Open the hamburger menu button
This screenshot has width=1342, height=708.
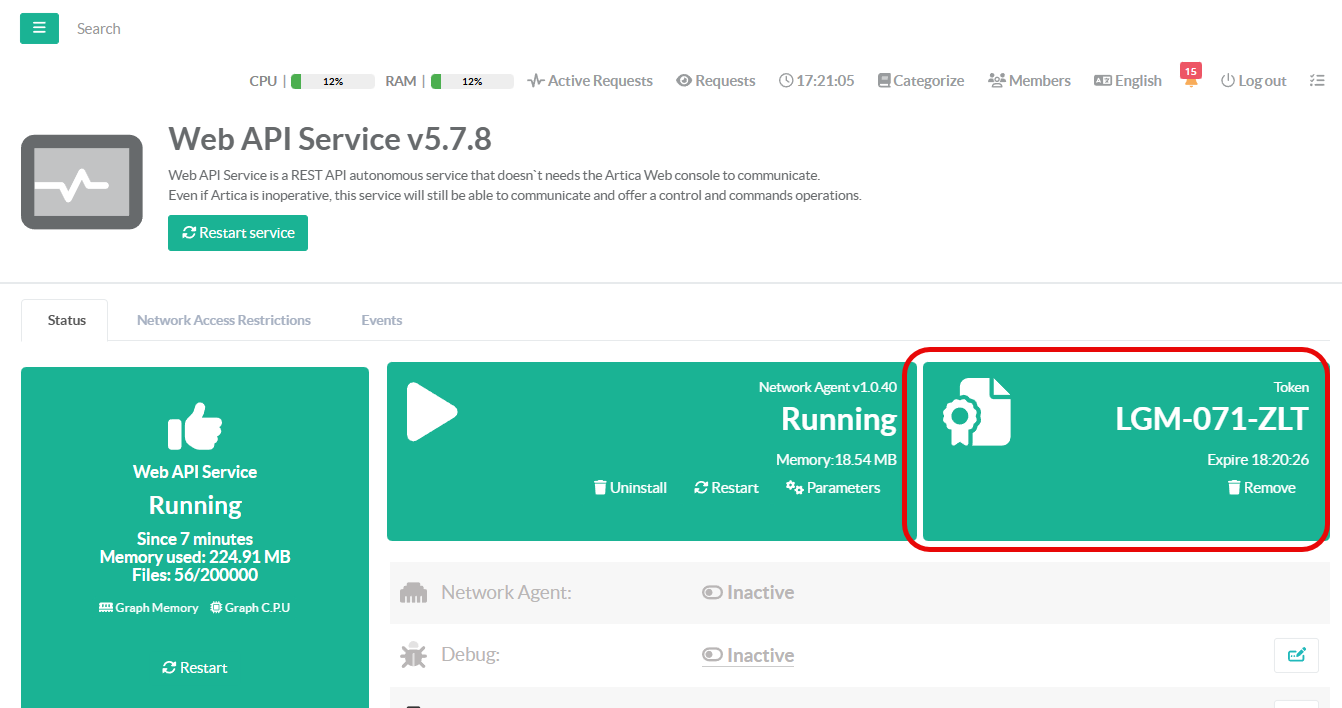(x=39, y=28)
